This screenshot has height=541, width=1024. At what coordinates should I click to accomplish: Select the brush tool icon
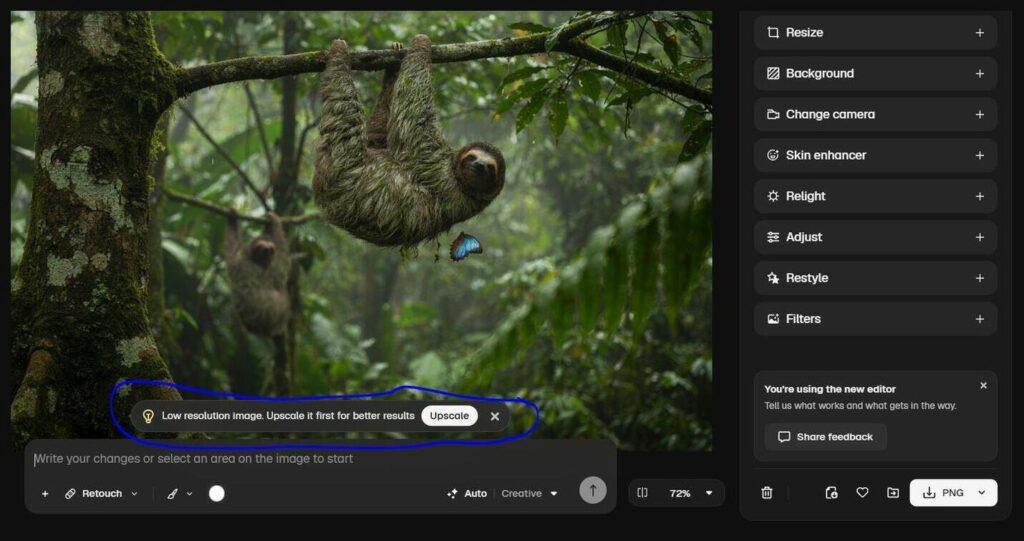coord(172,494)
